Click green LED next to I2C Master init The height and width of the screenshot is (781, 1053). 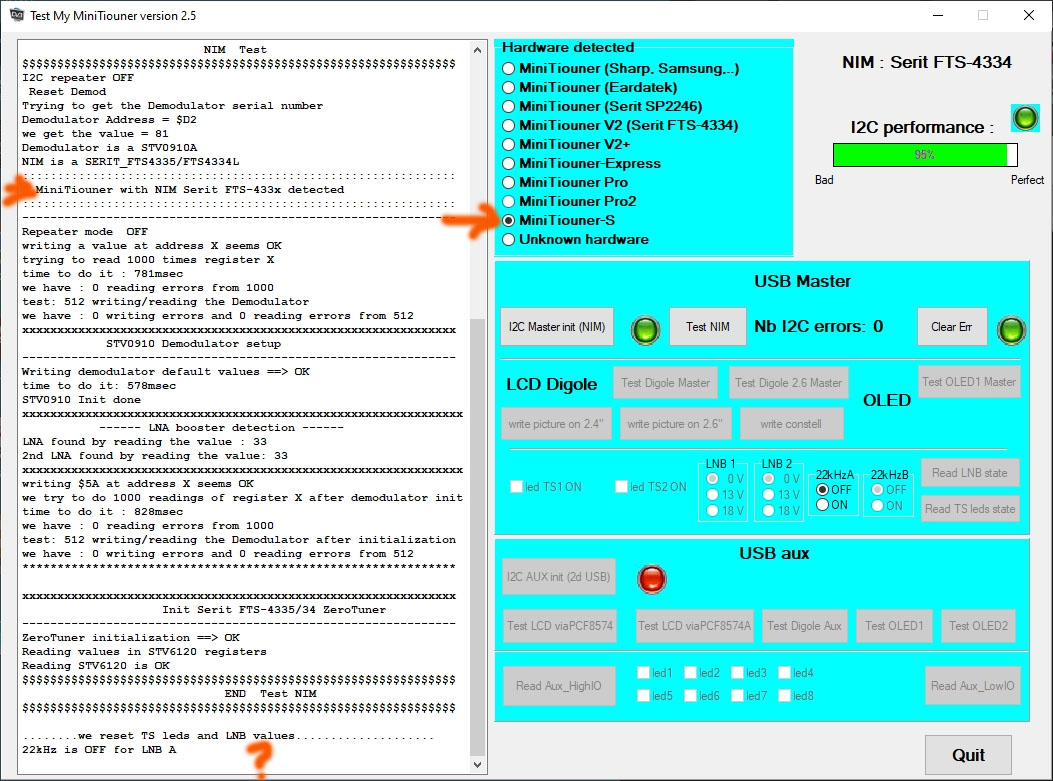(x=645, y=330)
